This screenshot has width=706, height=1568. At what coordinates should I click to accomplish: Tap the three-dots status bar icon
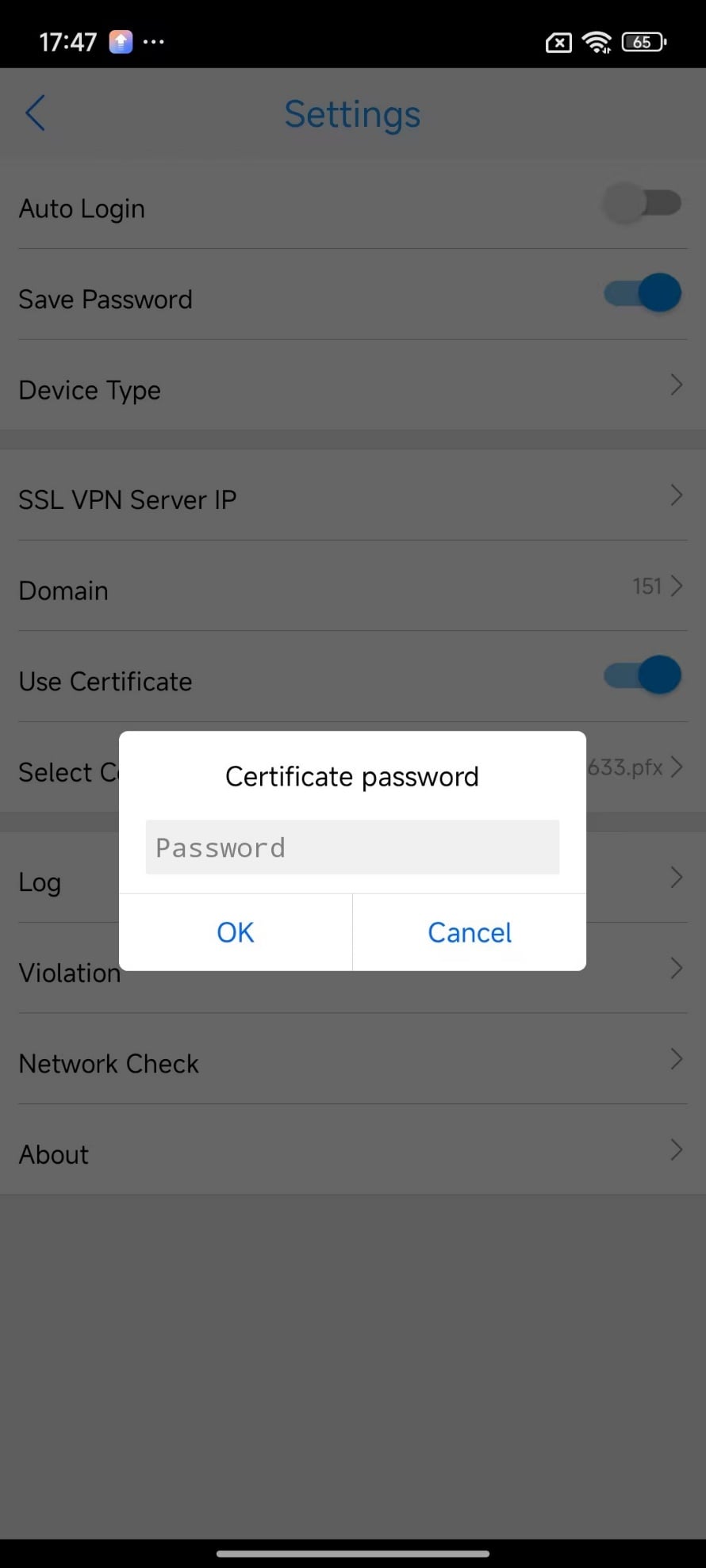154,41
